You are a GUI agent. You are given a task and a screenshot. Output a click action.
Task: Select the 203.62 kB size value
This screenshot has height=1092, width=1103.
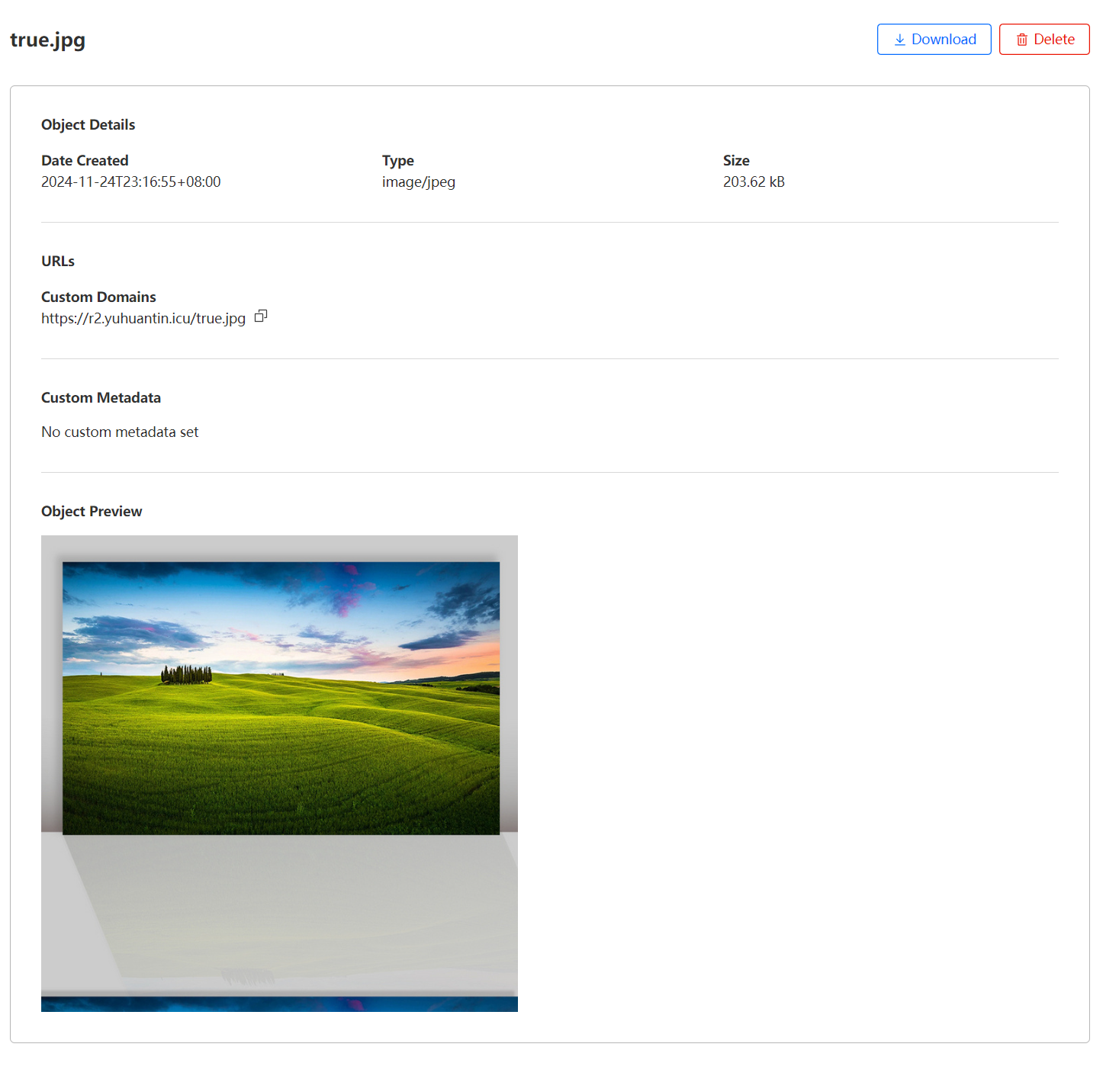754,181
